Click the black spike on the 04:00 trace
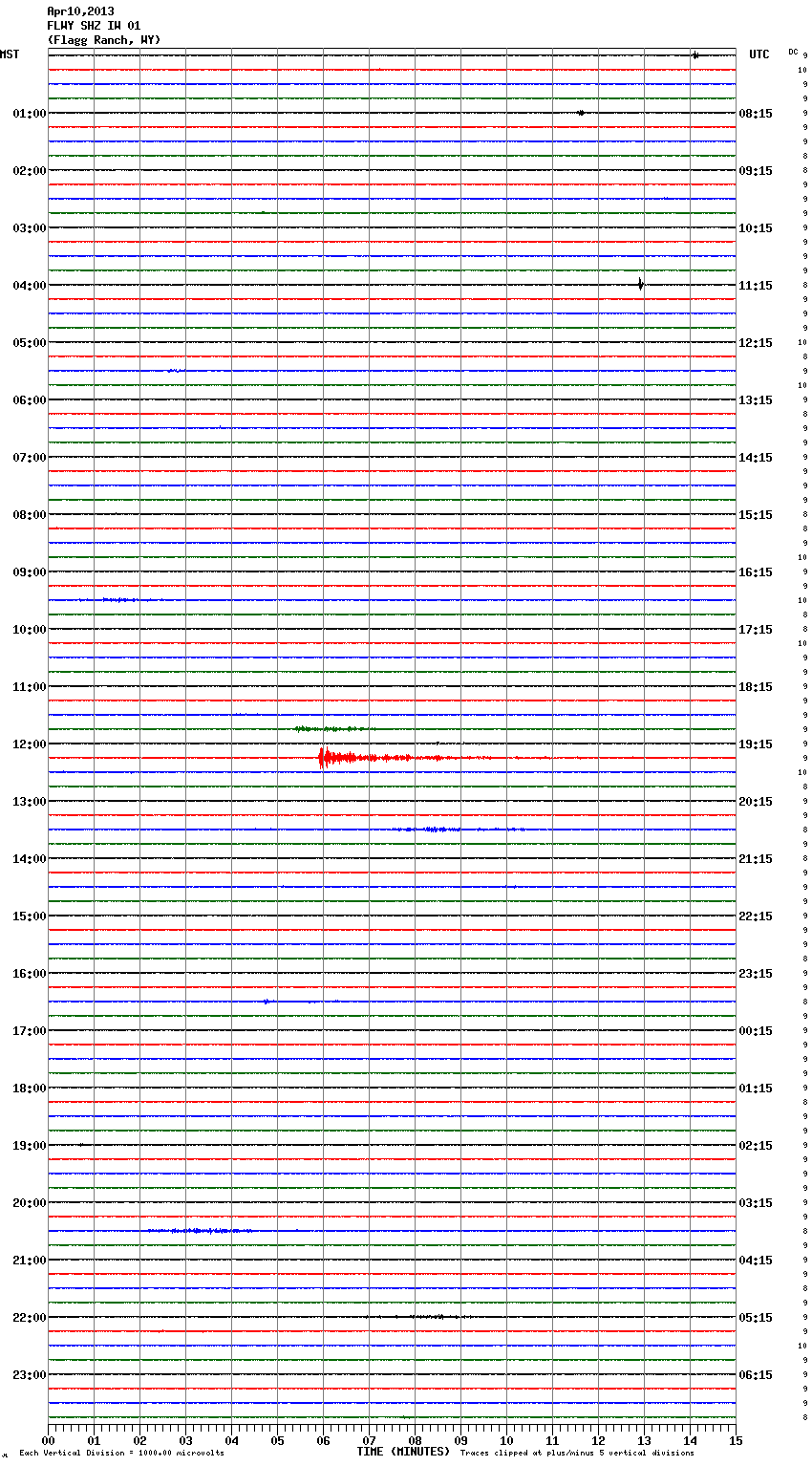The width and height of the screenshot is (812, 1466). tap(640, 284)
